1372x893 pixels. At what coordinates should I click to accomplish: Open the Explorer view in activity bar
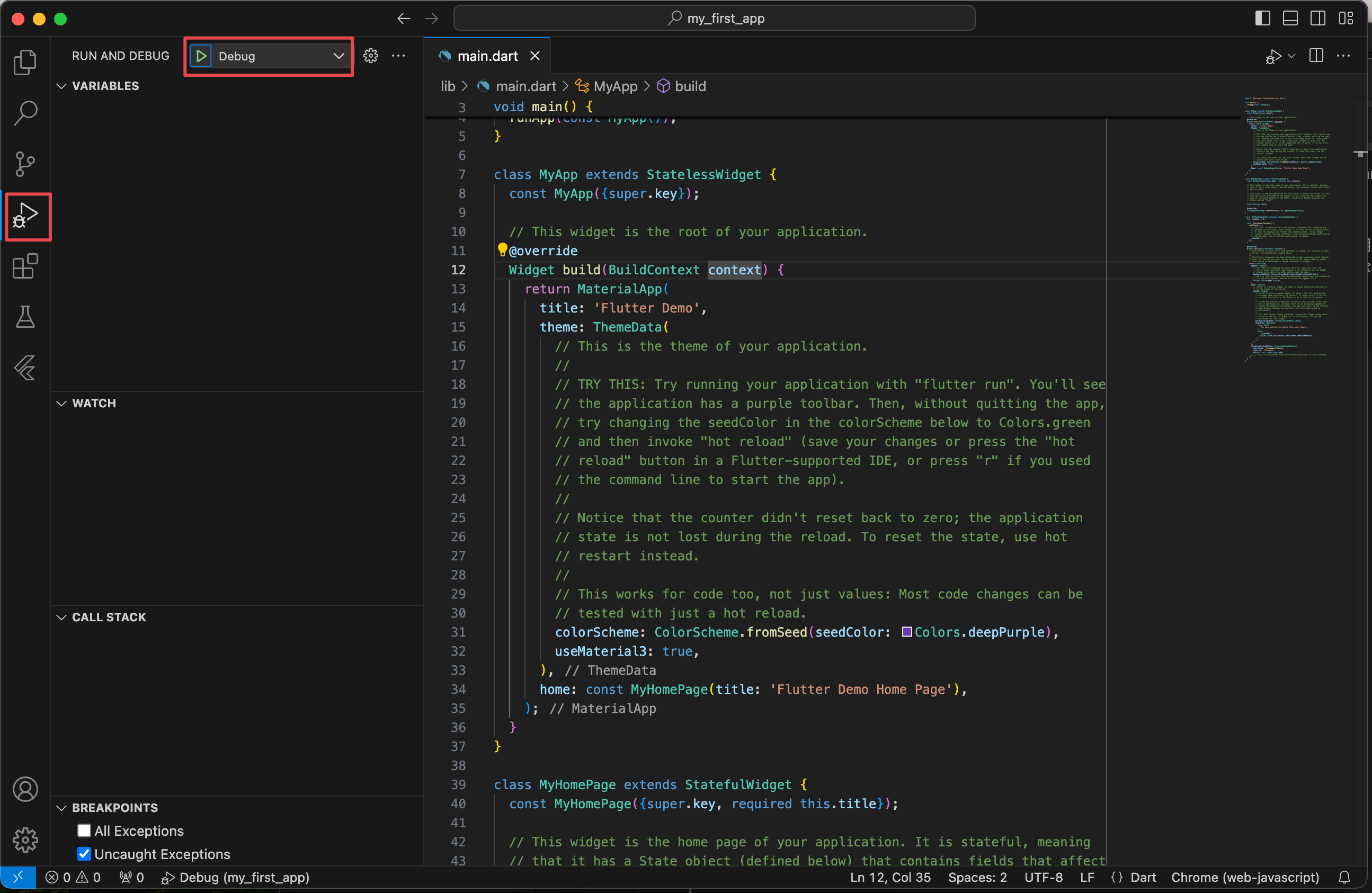click(x=25, y=61)
